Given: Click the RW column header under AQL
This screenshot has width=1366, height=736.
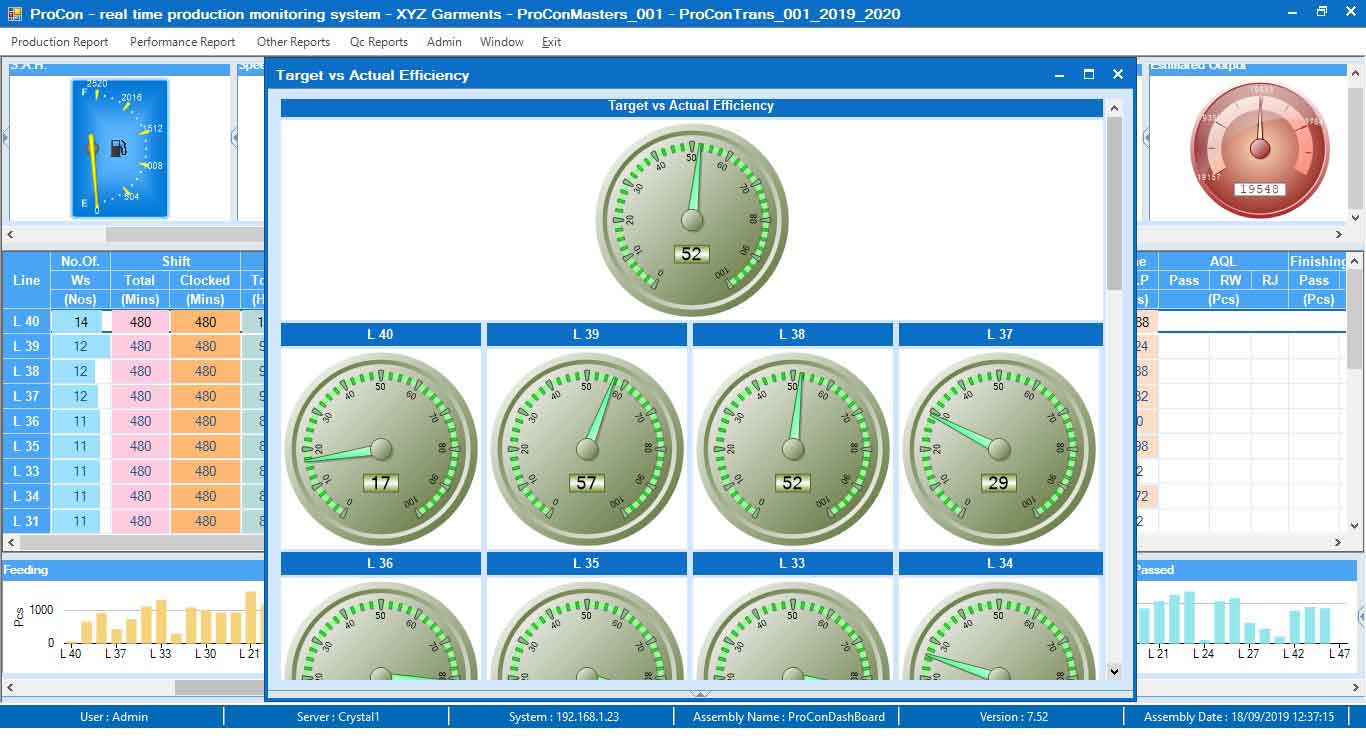Looking at the screenshot, I should coord(1230,280).
